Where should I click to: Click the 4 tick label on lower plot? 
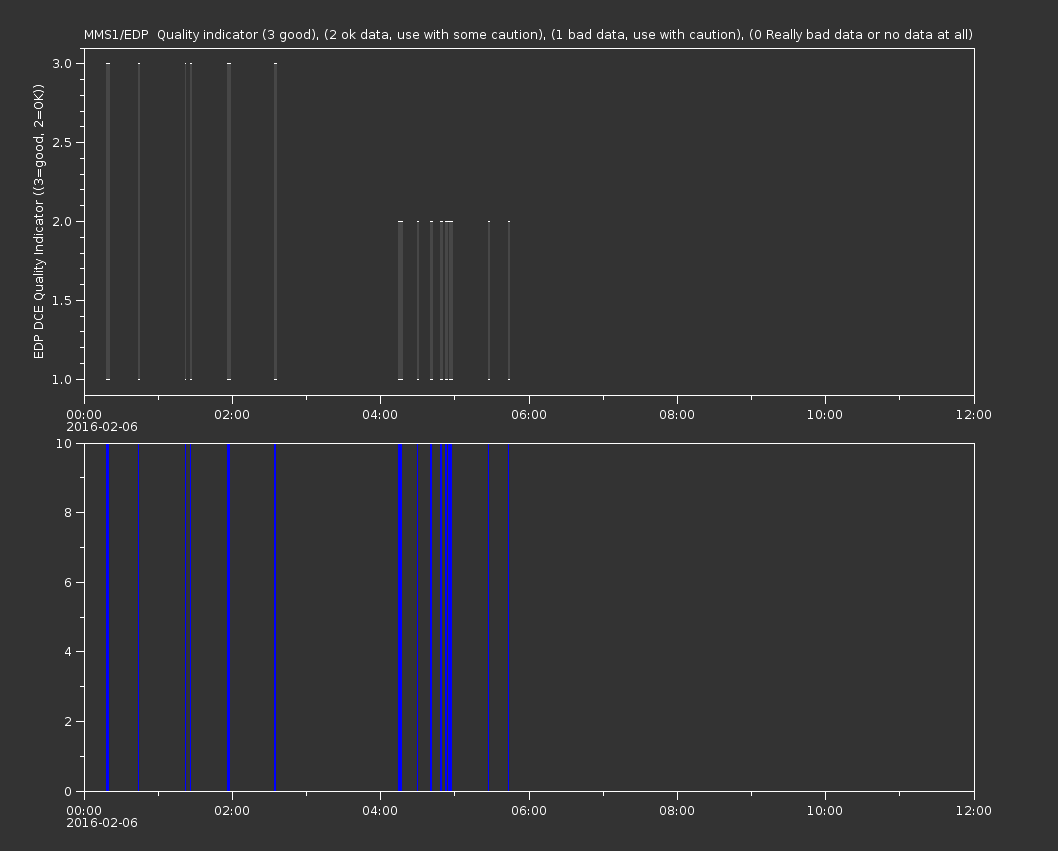click(68, 652)
